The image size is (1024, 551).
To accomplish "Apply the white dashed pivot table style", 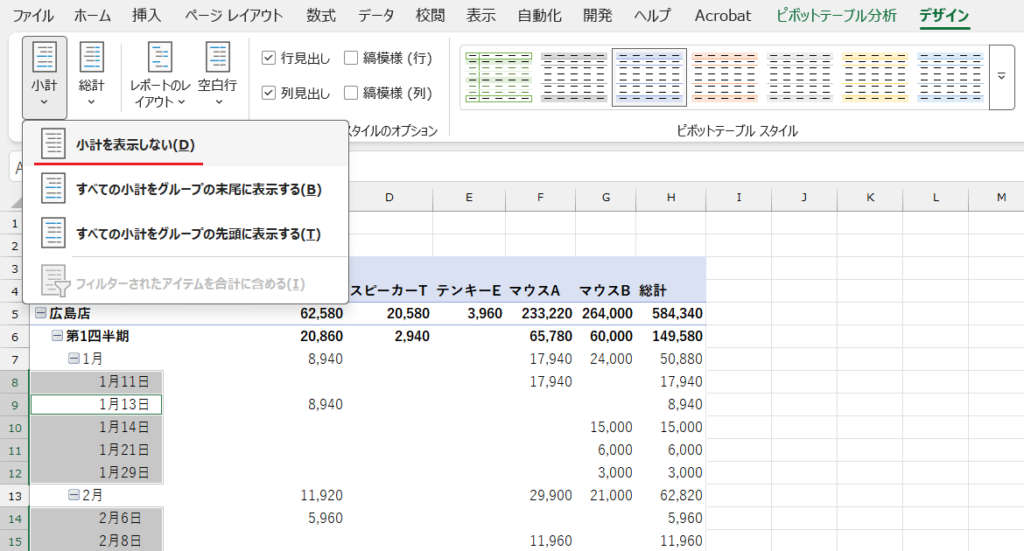I will (799, 77).
